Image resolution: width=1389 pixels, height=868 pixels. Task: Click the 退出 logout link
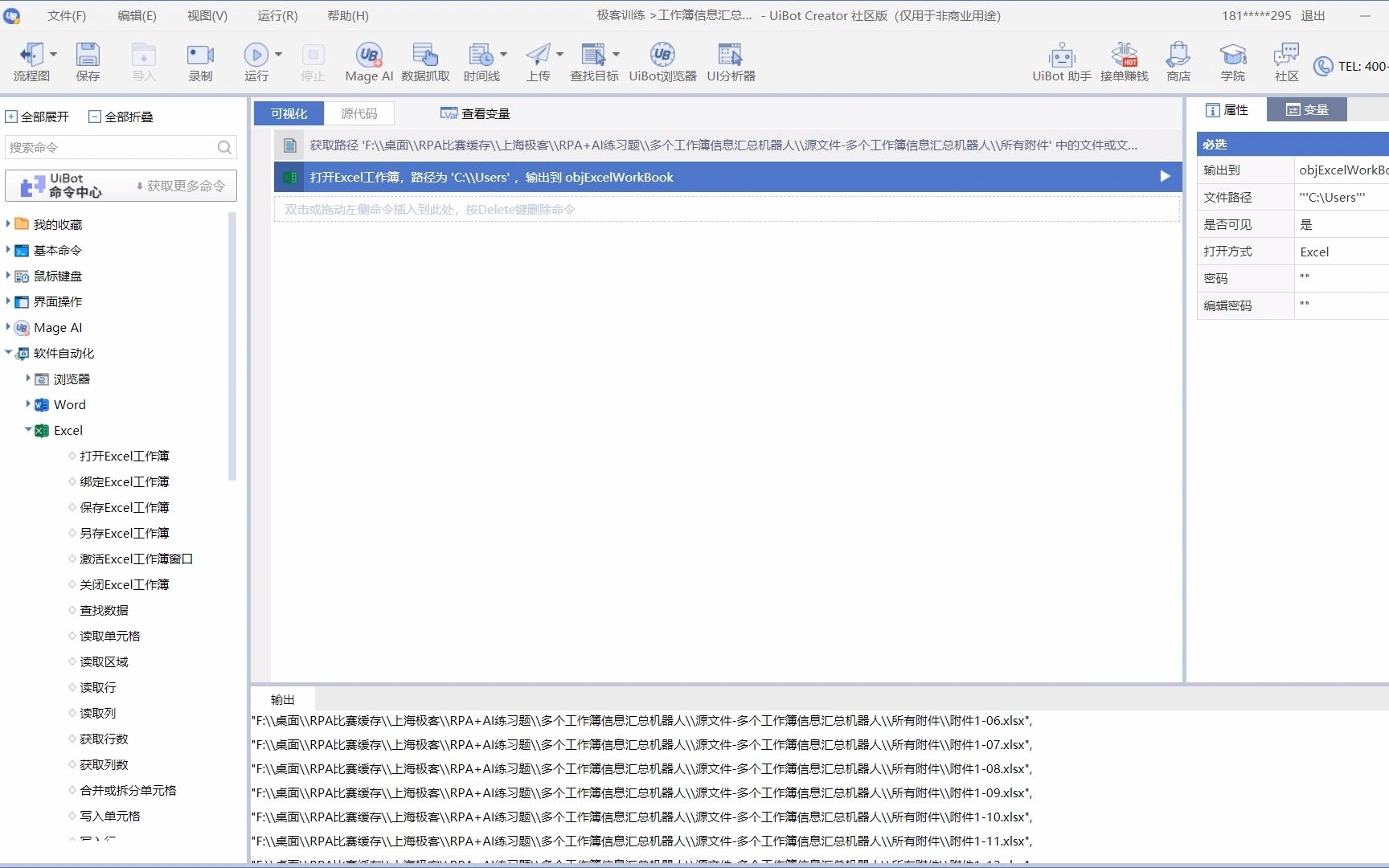tap(1313, 15)
